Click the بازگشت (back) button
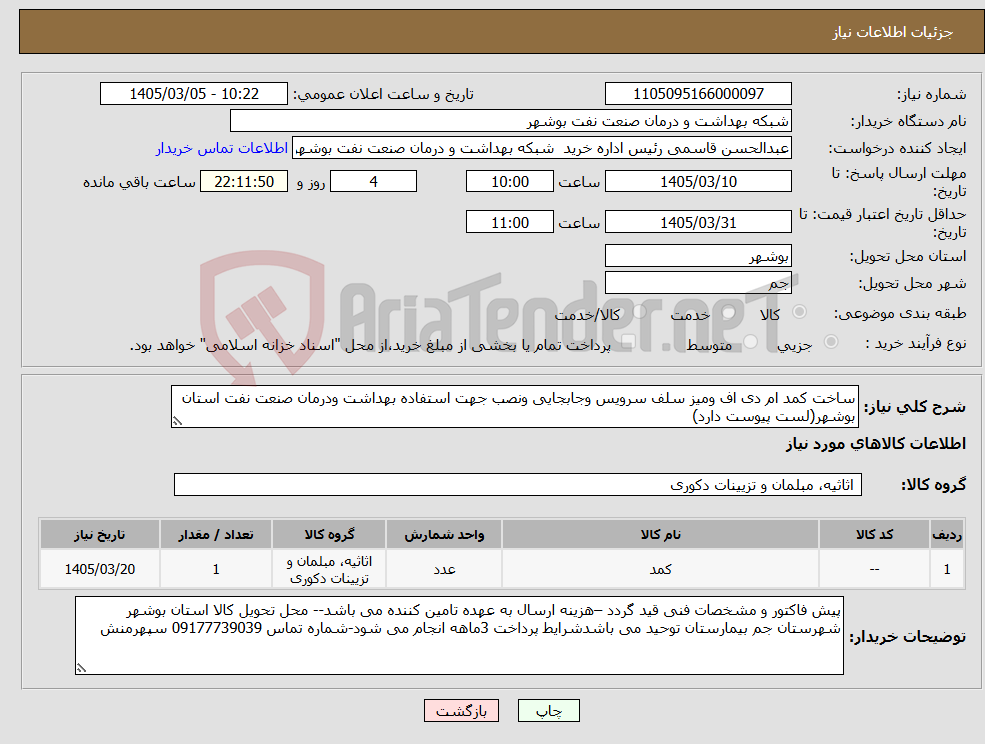Image resolution: width=985 pixels, height=744 pixels. (x=461, y=711)
